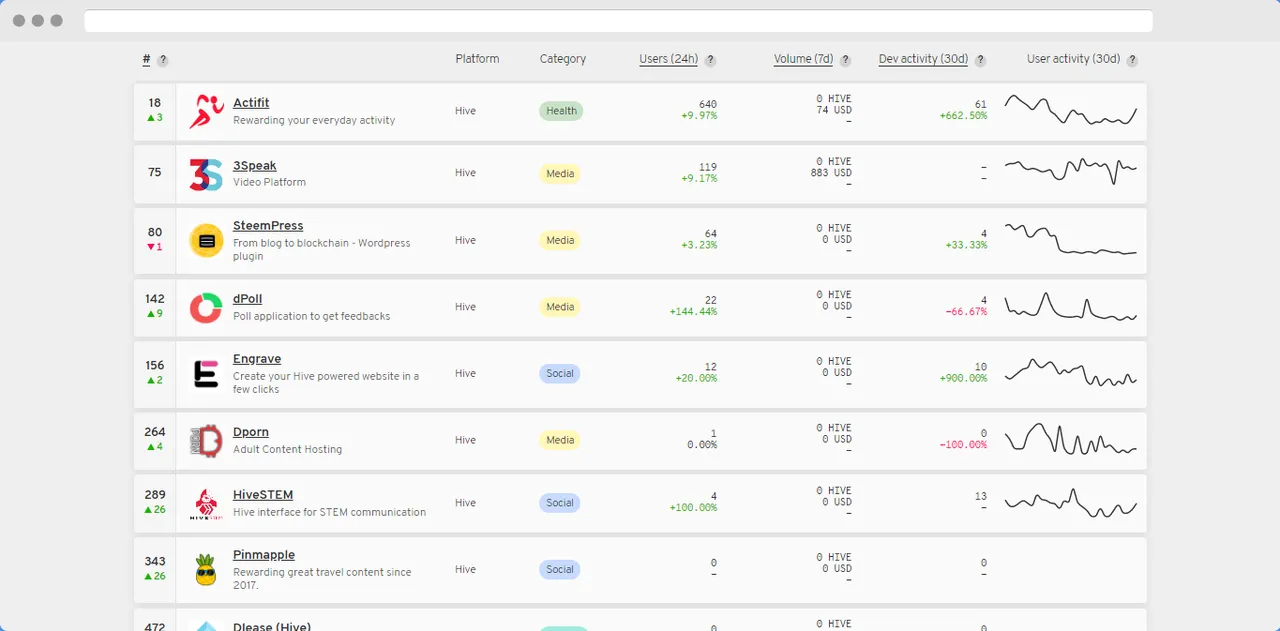Click Actifit's user activity sparkline chart
Viewport: 1280px width, 631px height.
[x=1071, y=109]
